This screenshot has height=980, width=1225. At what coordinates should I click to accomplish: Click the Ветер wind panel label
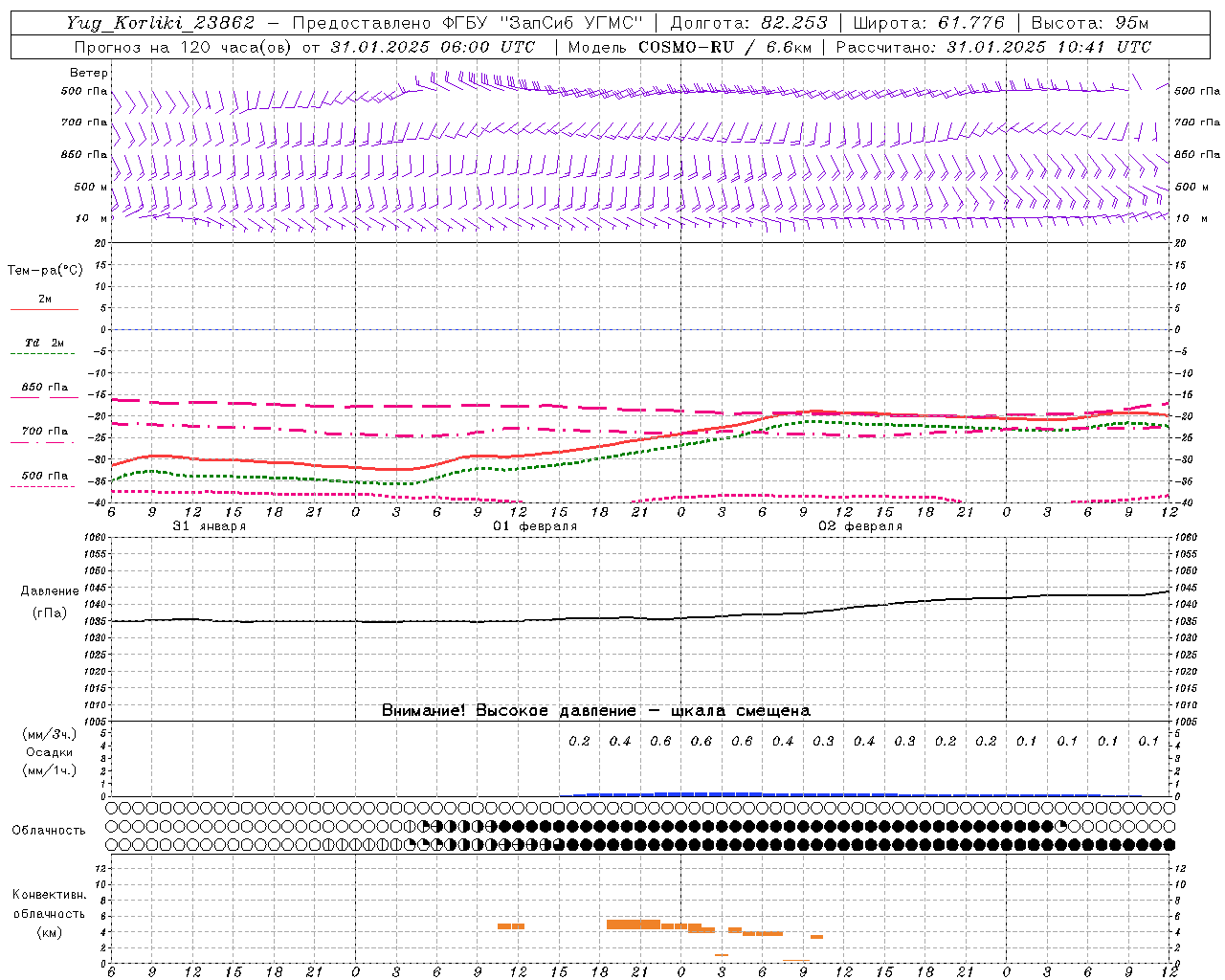point(89,73)
